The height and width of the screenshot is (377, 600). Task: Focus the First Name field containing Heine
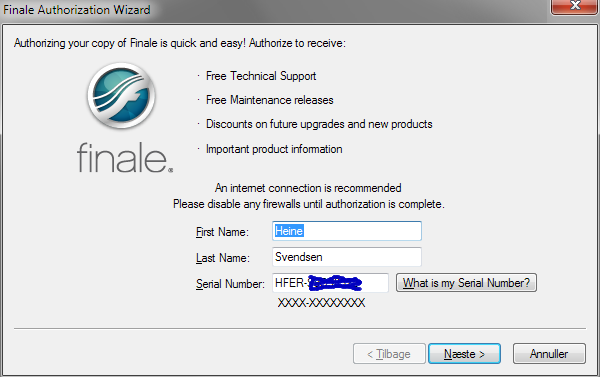[347, 231]
